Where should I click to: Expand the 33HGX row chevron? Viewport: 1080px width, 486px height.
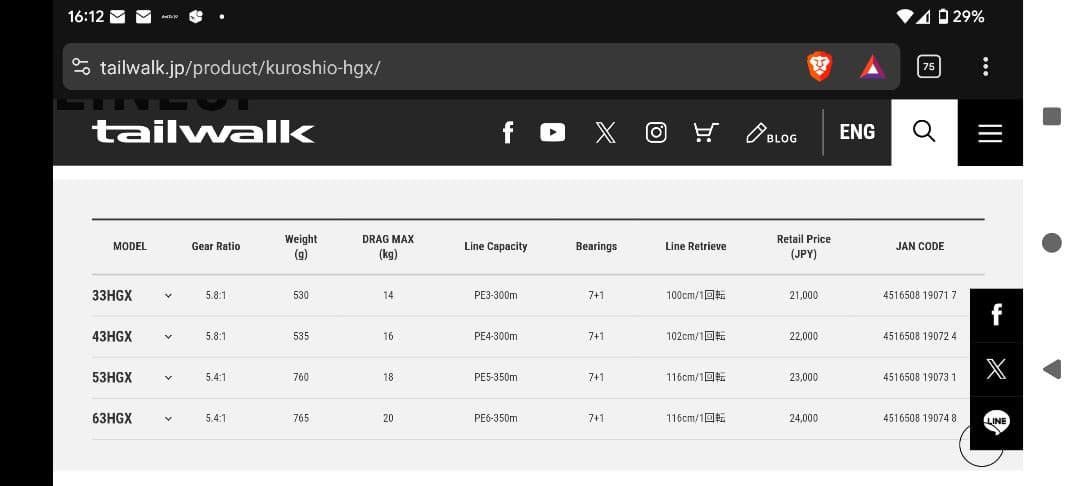168,296
